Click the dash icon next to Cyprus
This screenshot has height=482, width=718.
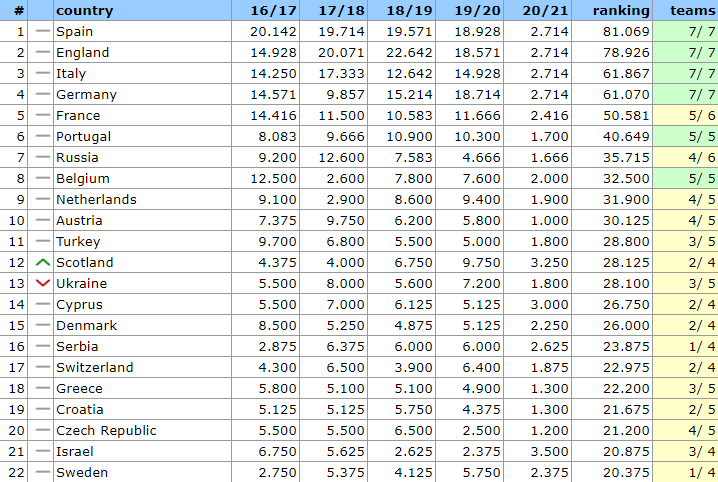coord(41,305)
